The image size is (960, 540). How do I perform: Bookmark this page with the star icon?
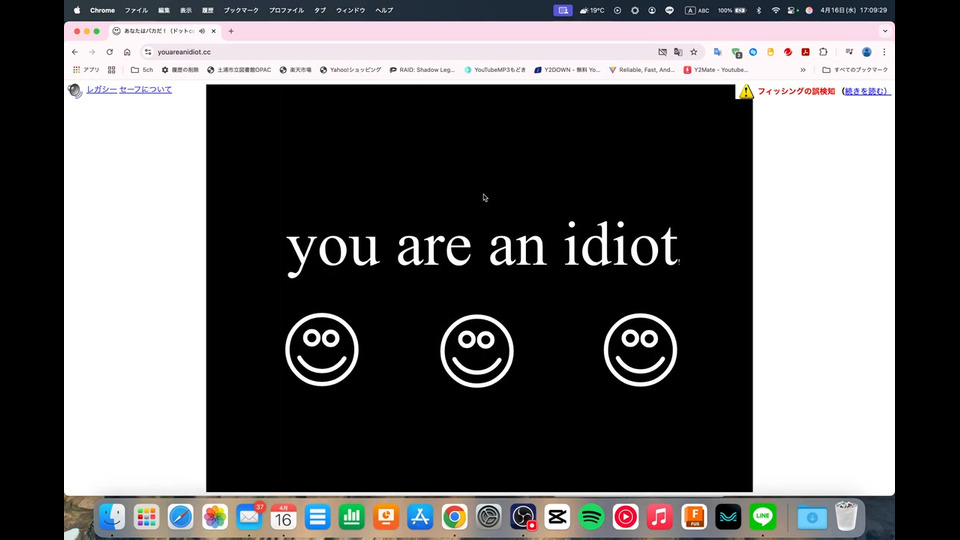(694, 52)
